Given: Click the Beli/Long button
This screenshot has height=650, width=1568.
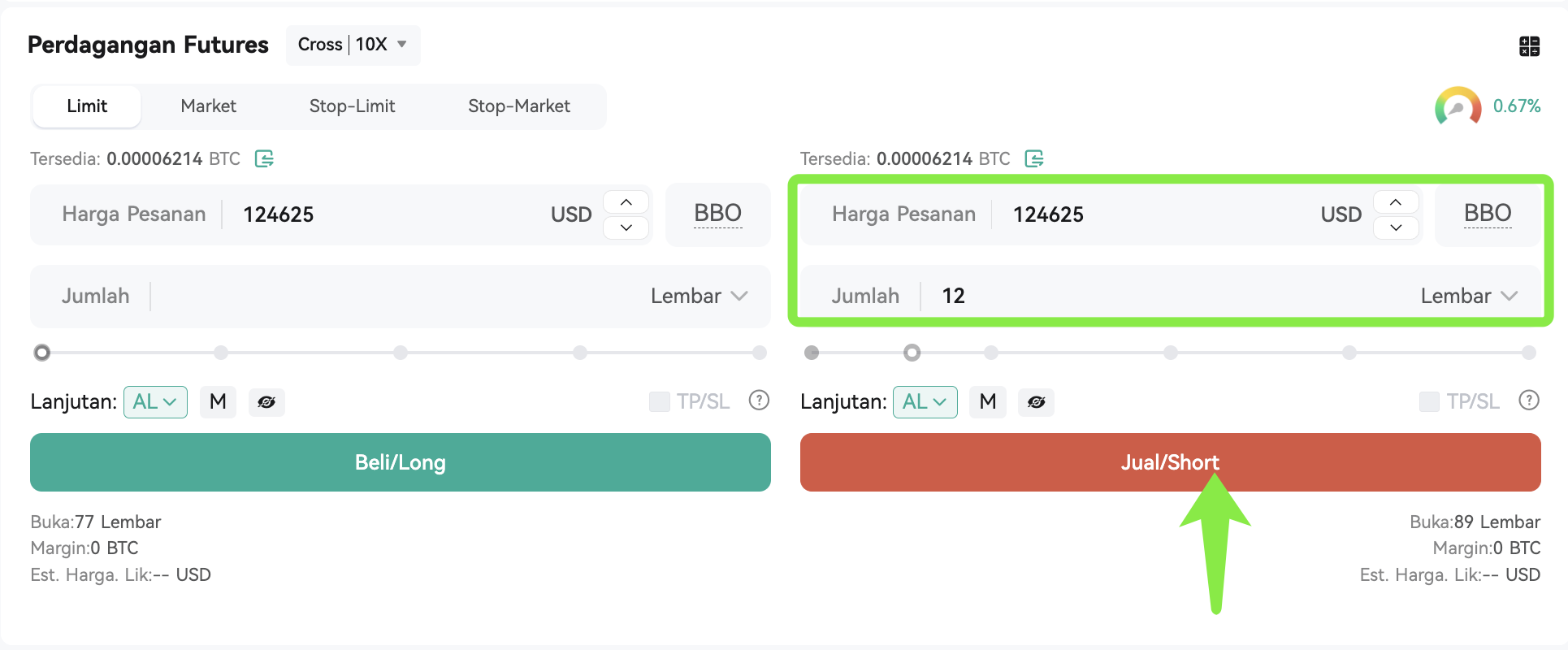Looking at the screenshot, I should [x=401, y=462].
